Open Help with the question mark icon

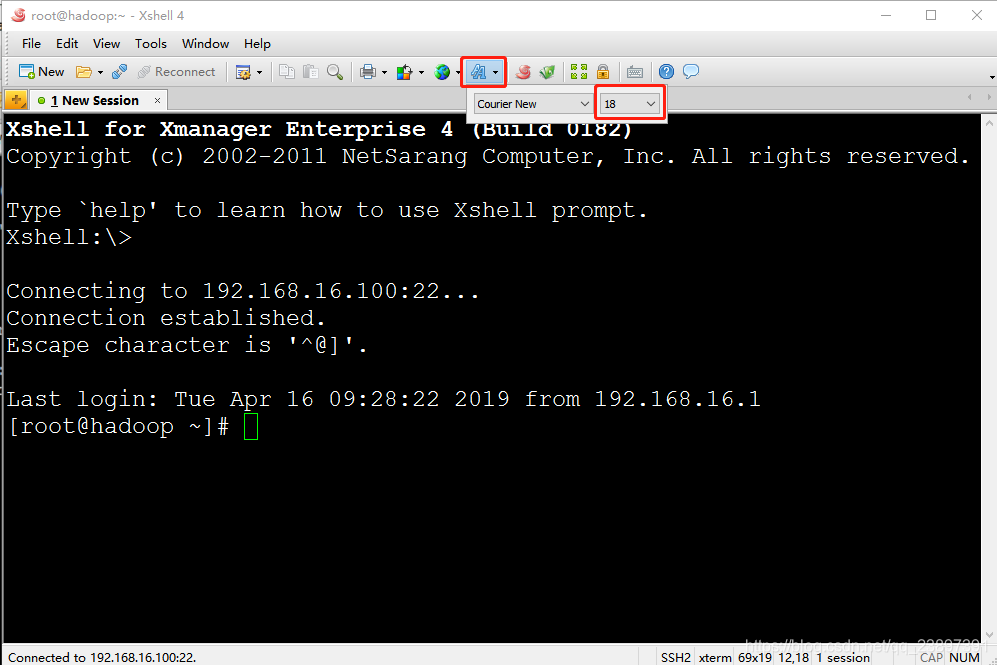pyautogui.click(x=666, y=72)
